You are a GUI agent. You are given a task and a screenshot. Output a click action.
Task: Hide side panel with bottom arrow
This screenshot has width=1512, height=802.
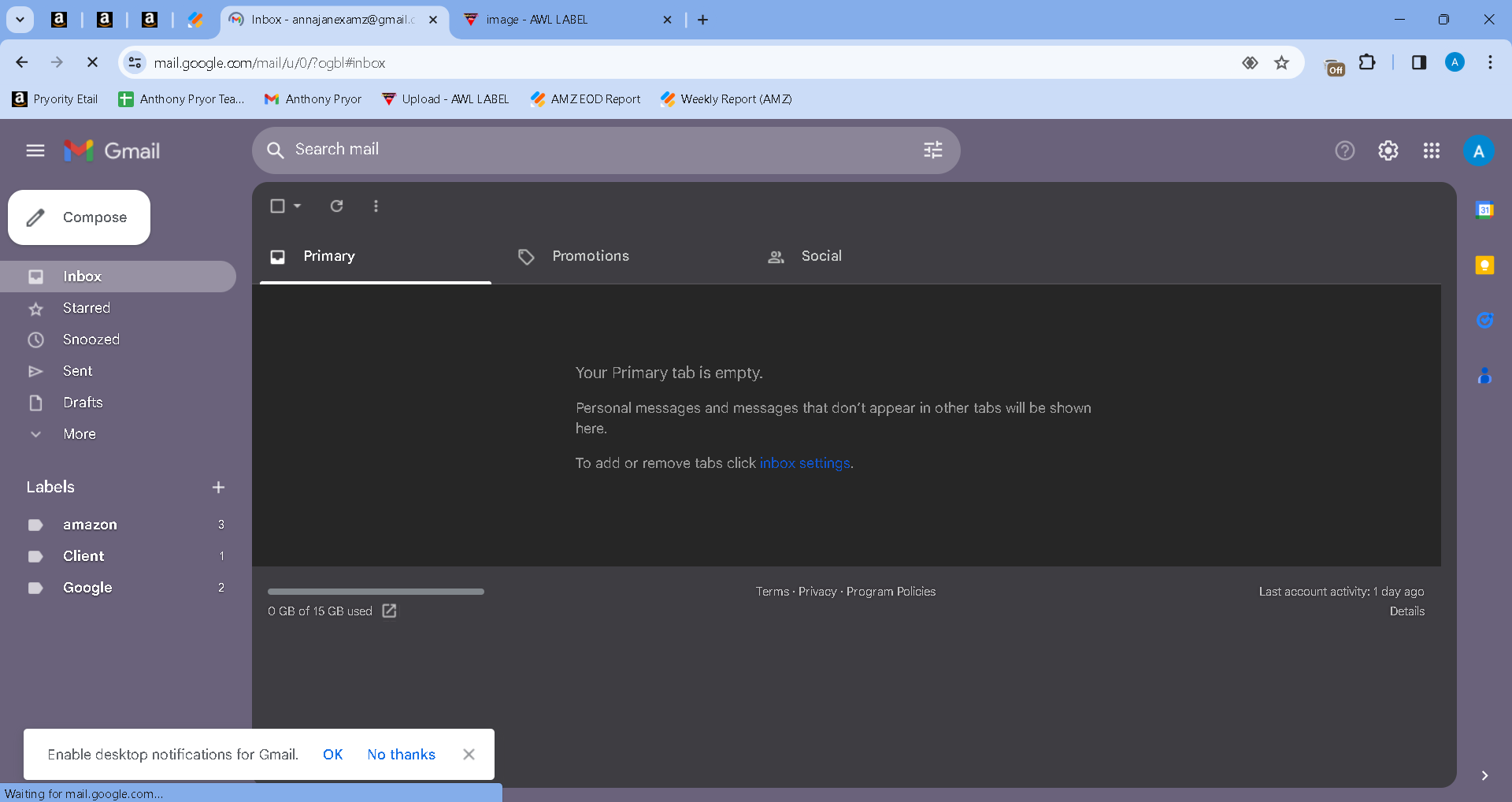[x=1484, y=775]
